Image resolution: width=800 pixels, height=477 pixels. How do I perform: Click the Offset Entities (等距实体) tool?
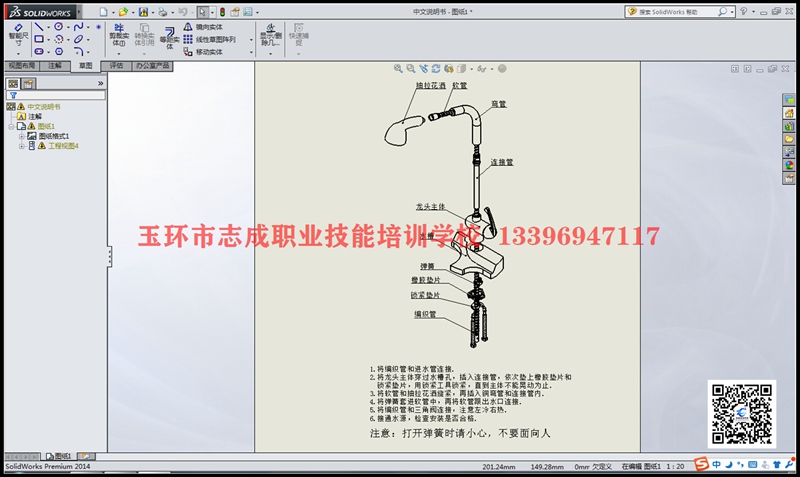click(x=170, y=37)
